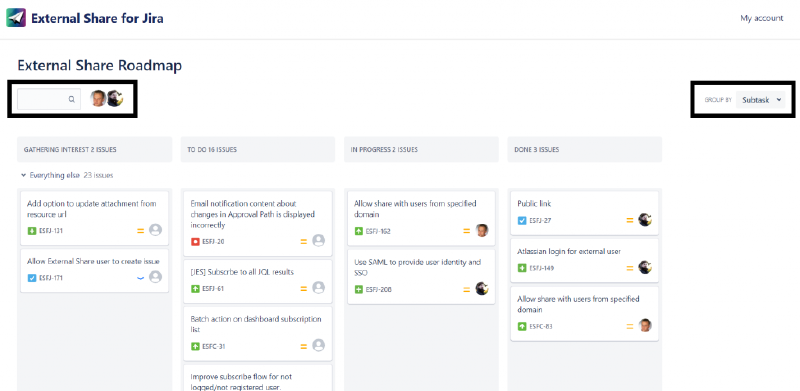Select the In Progress 2 issues column header
This screenshot has height=391, width=800.
[x=421, y=150]
